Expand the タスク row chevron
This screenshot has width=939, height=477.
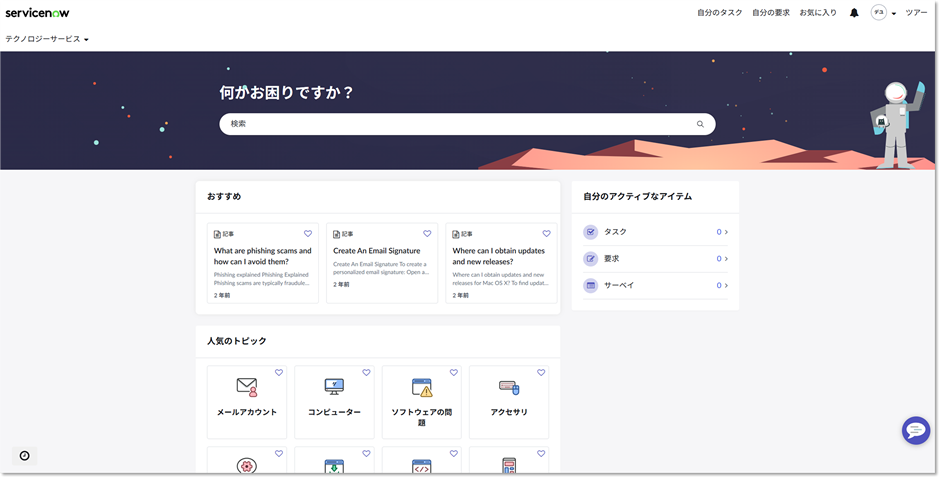point(726,232)
